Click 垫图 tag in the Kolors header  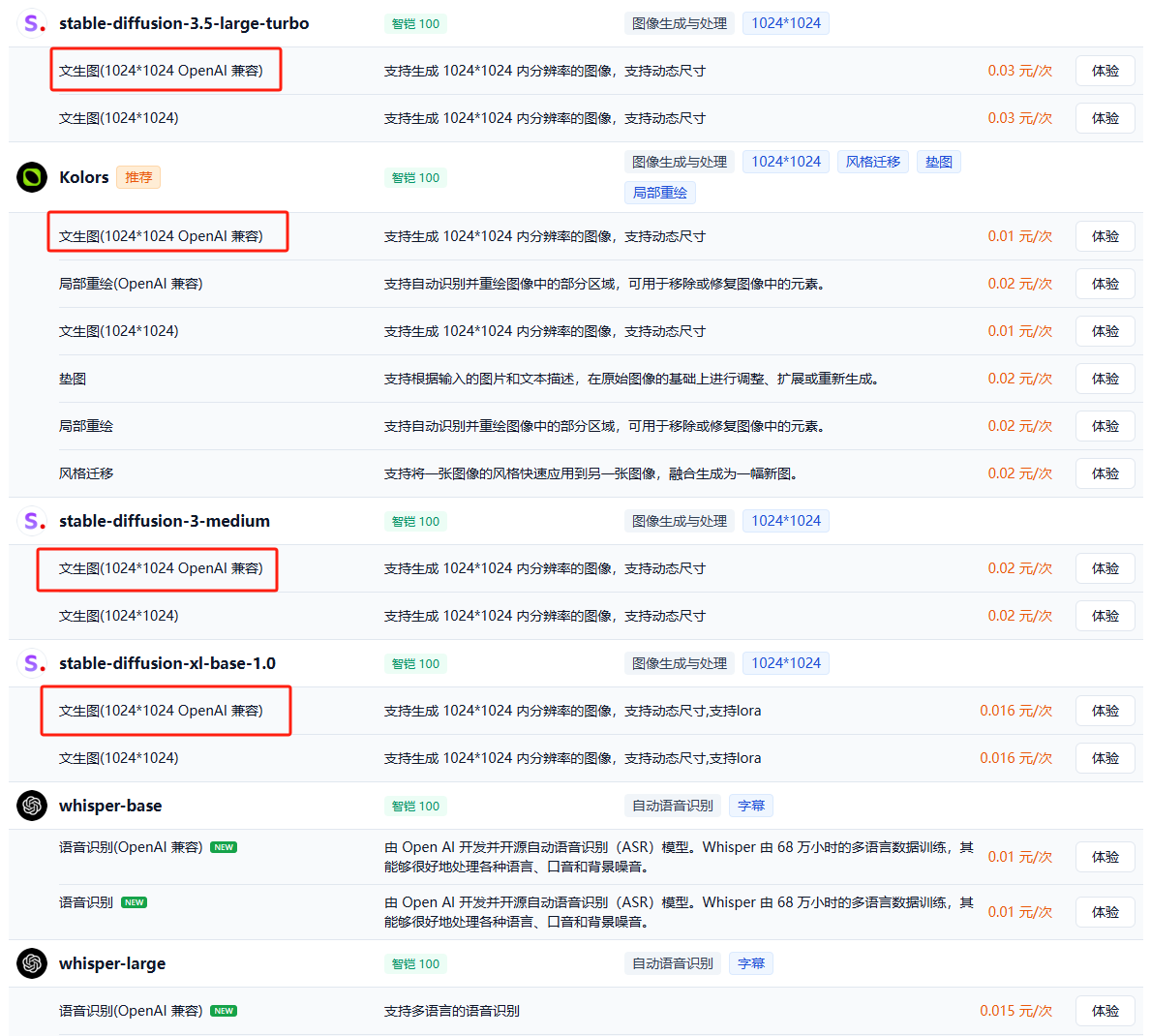pyautogui.click(x=938, y=162)
